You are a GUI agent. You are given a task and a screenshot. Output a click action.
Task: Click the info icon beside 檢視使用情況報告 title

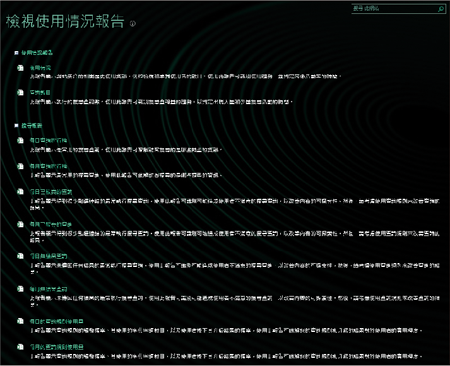coord(133,23)
